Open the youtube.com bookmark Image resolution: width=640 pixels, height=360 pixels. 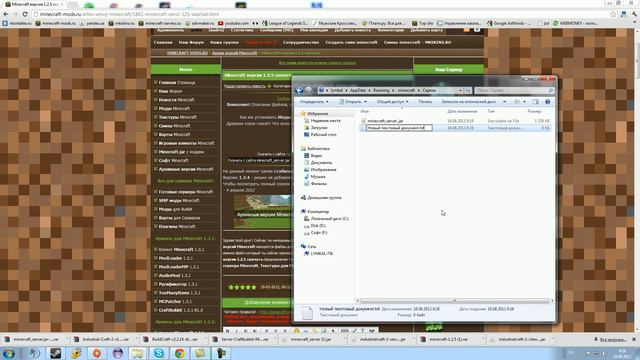(x=233, y=23)
